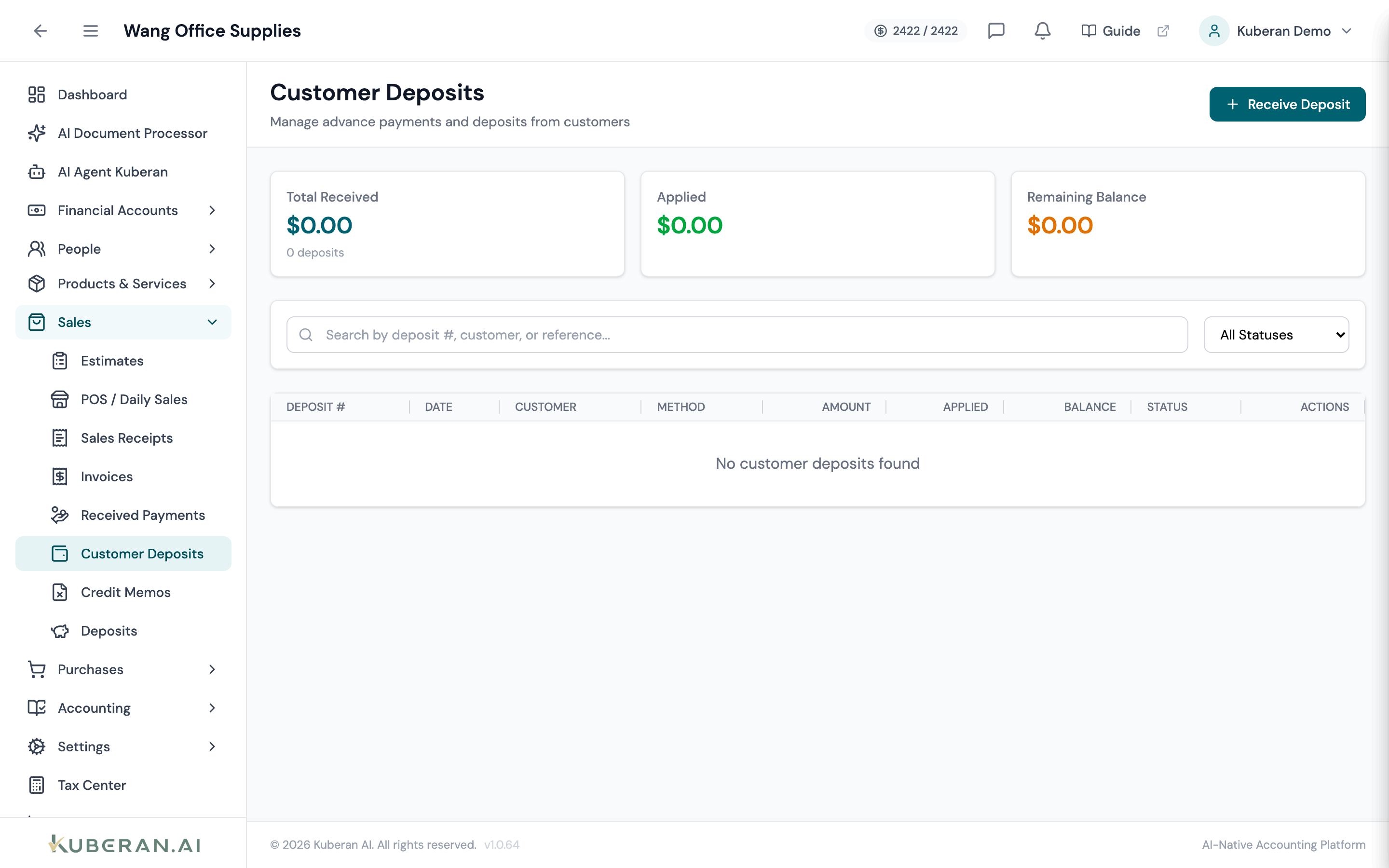Image resolution: width=1389 pixels, height=868 pixels.
Task: Click the Tax Center calculator icon
Action: [37, 785]
